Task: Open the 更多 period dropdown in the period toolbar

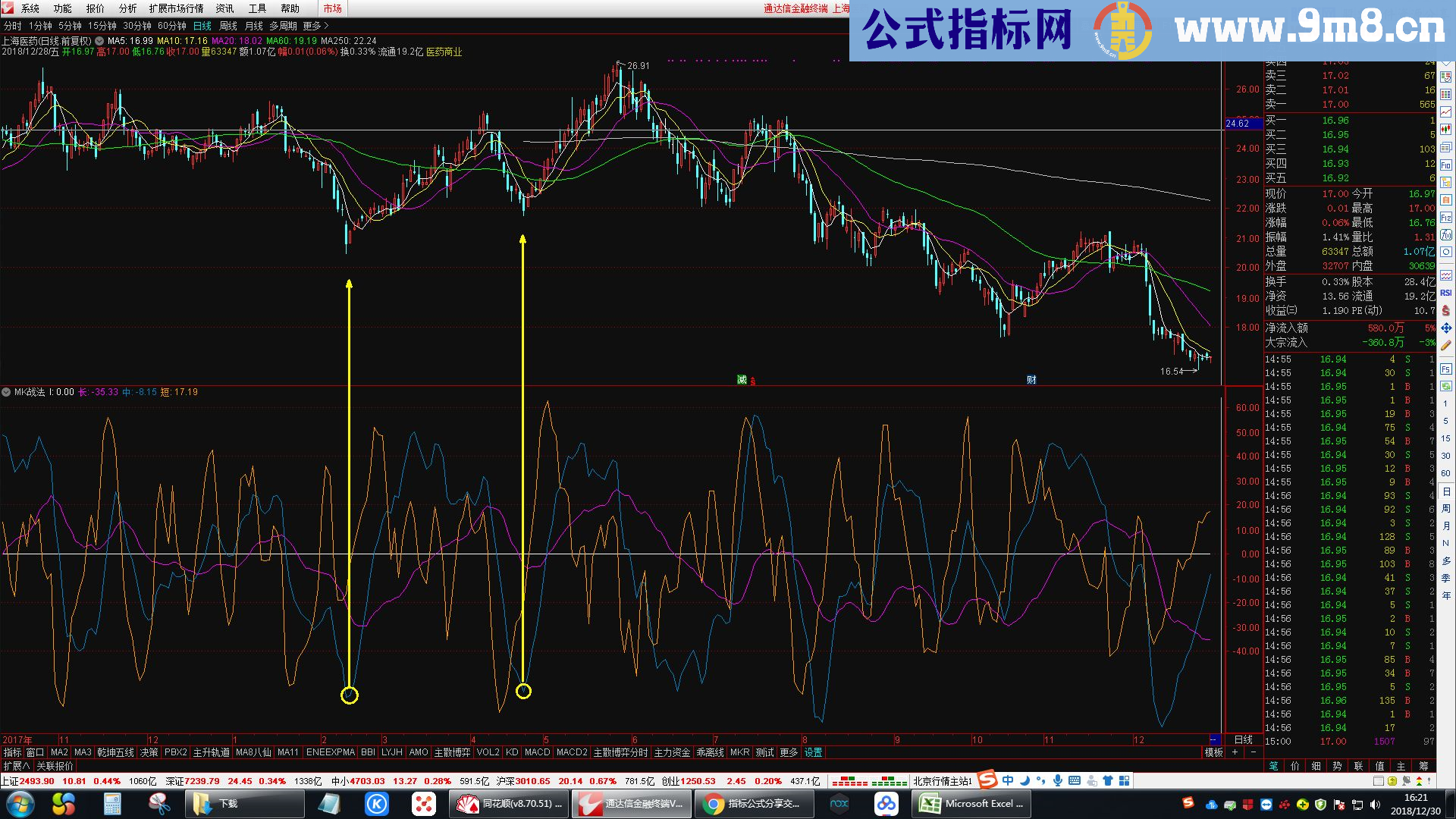Action: tap(311, 25)
